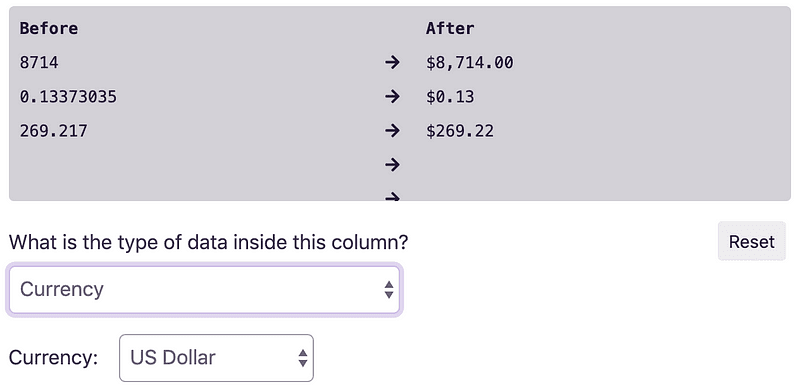
Task: Click the 'What is the type of data' question label
Action: 209,242
